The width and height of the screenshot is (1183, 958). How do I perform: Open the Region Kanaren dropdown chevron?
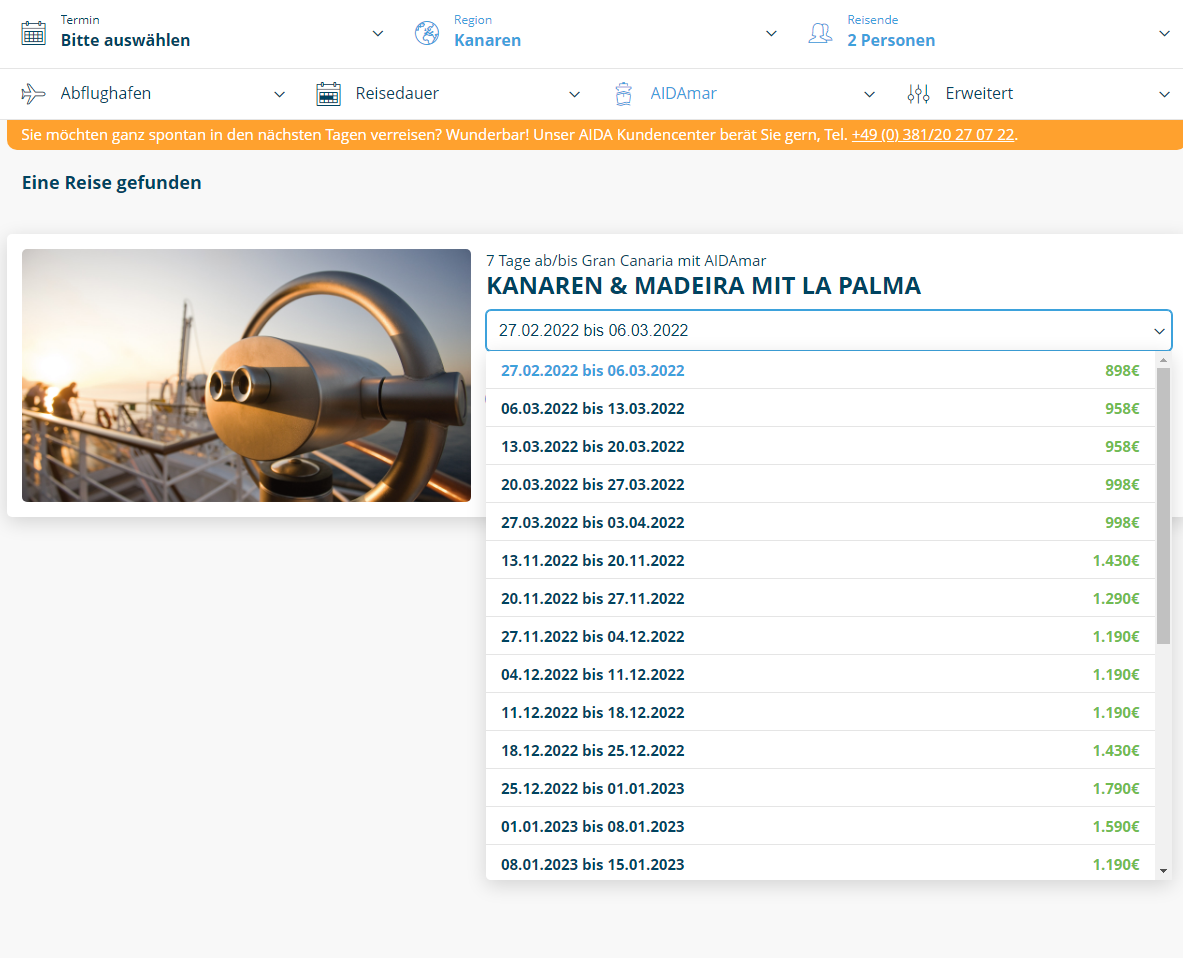[771, 33]
